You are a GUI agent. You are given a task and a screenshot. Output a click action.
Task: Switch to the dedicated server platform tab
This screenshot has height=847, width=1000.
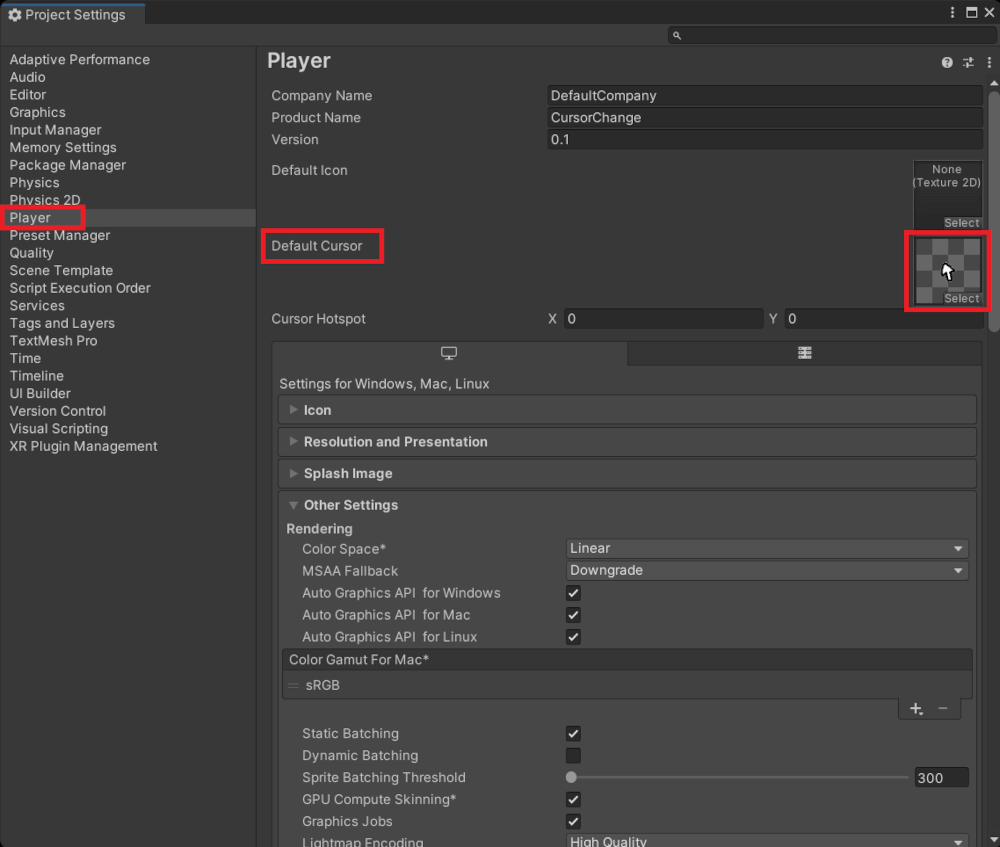(x=804, y=353)
